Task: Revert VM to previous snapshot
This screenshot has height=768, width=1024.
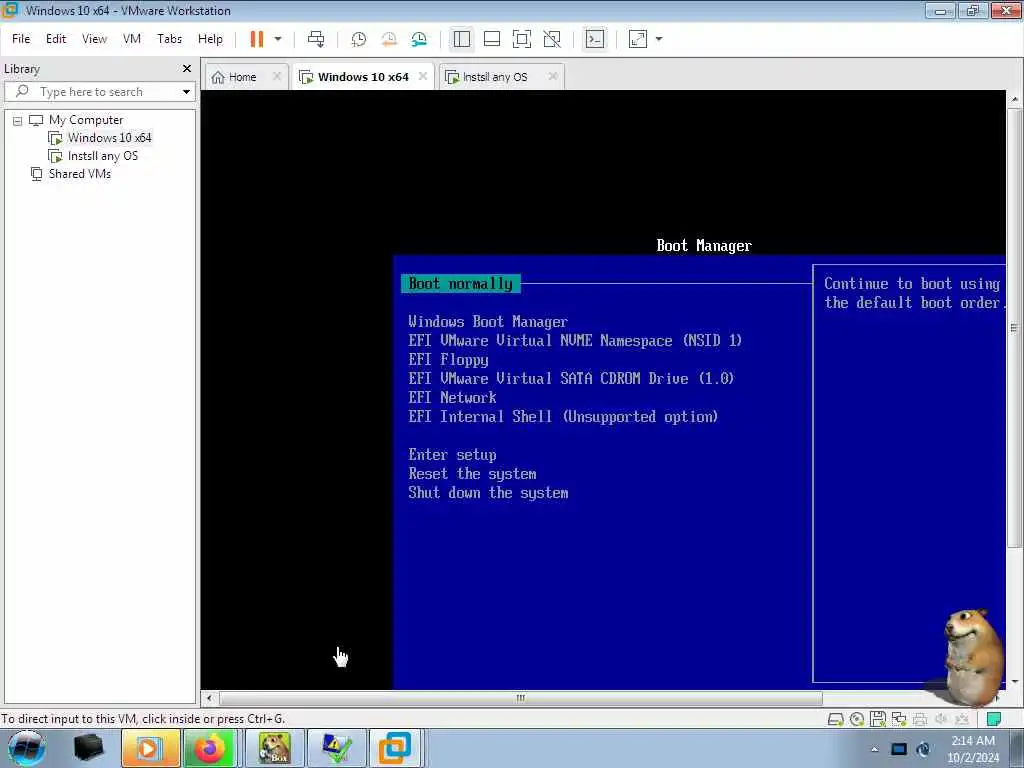Action: click(389, 39)
